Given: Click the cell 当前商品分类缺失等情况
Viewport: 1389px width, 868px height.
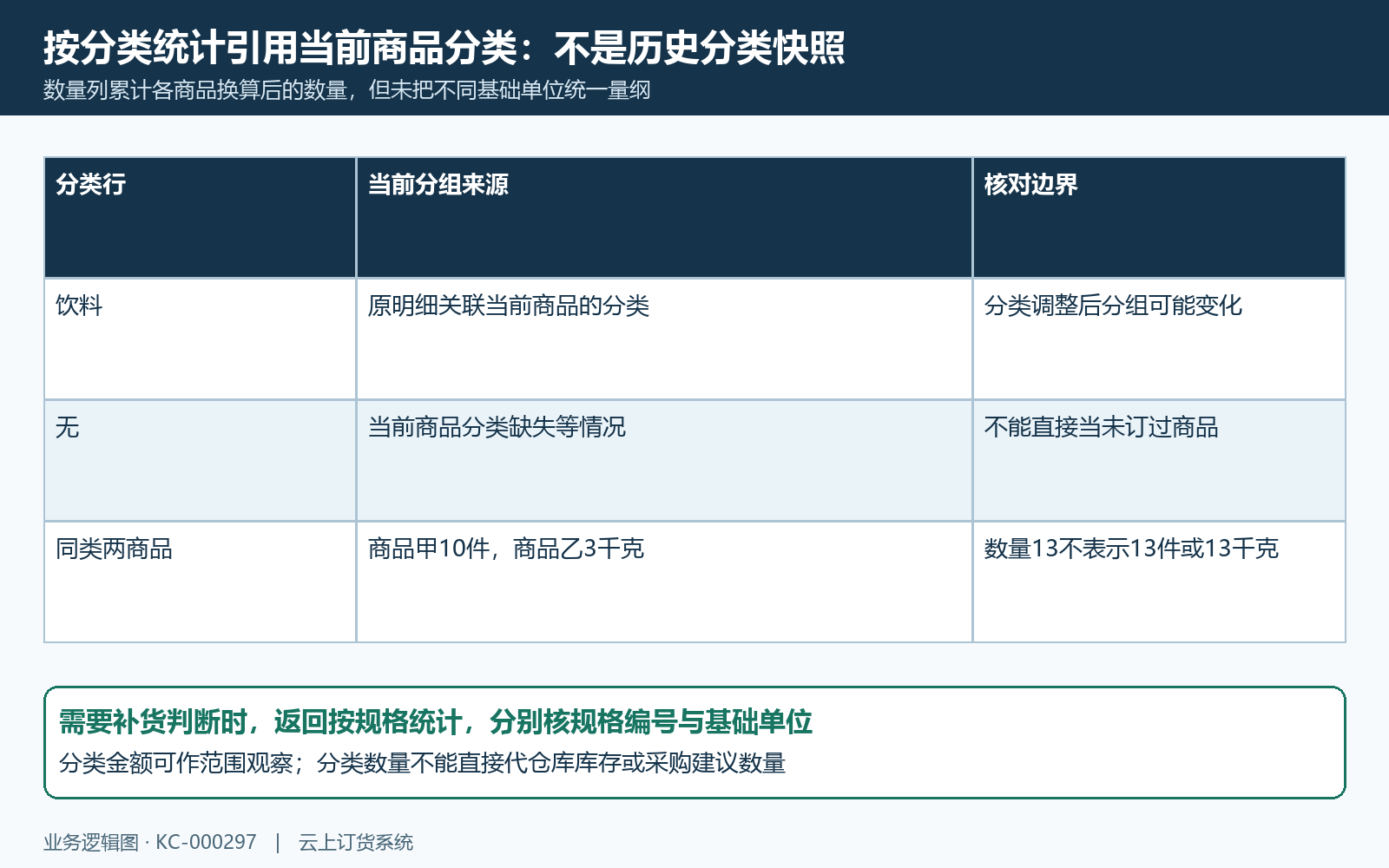Looking at the screenshot, I should pyautogui.click(x=664, y=461).
